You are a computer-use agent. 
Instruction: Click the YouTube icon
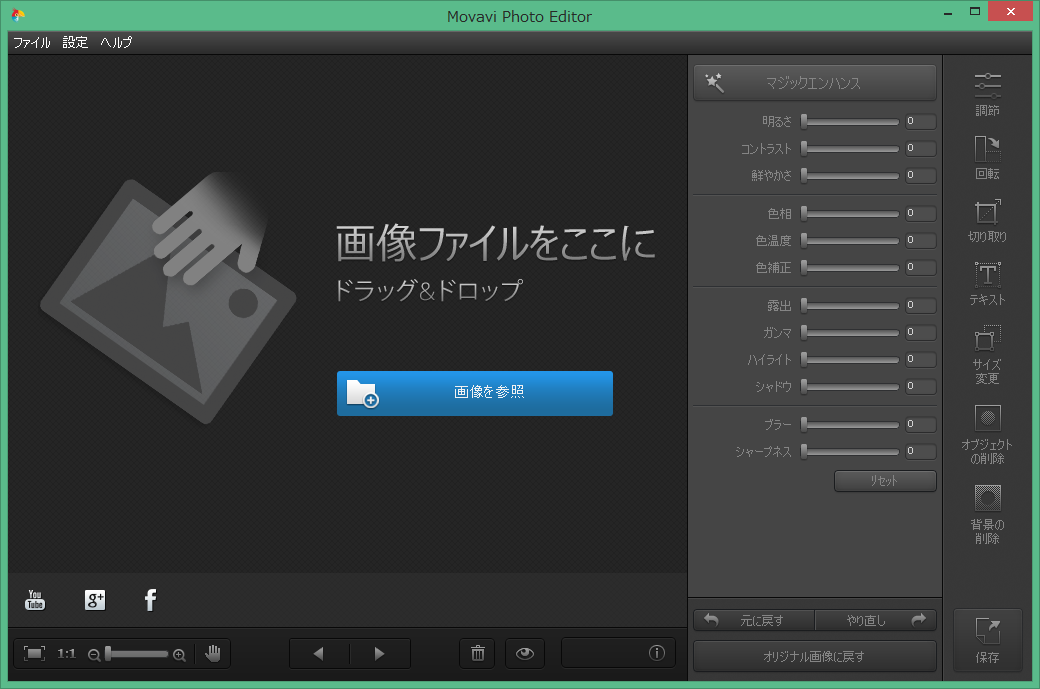tap(35, 600)
